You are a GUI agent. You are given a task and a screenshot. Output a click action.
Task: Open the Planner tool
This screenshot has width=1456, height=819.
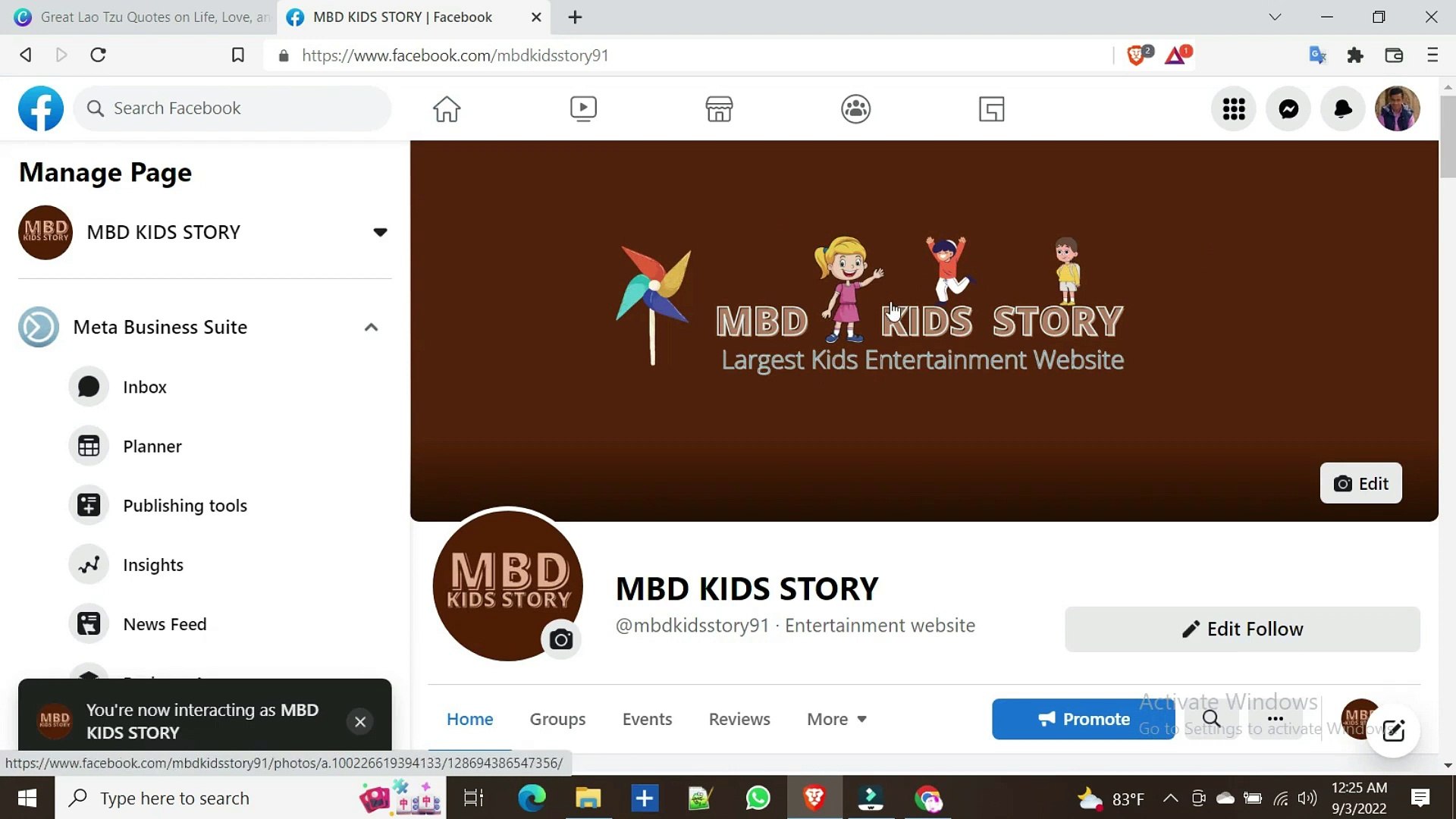click(x=152, y=446)
